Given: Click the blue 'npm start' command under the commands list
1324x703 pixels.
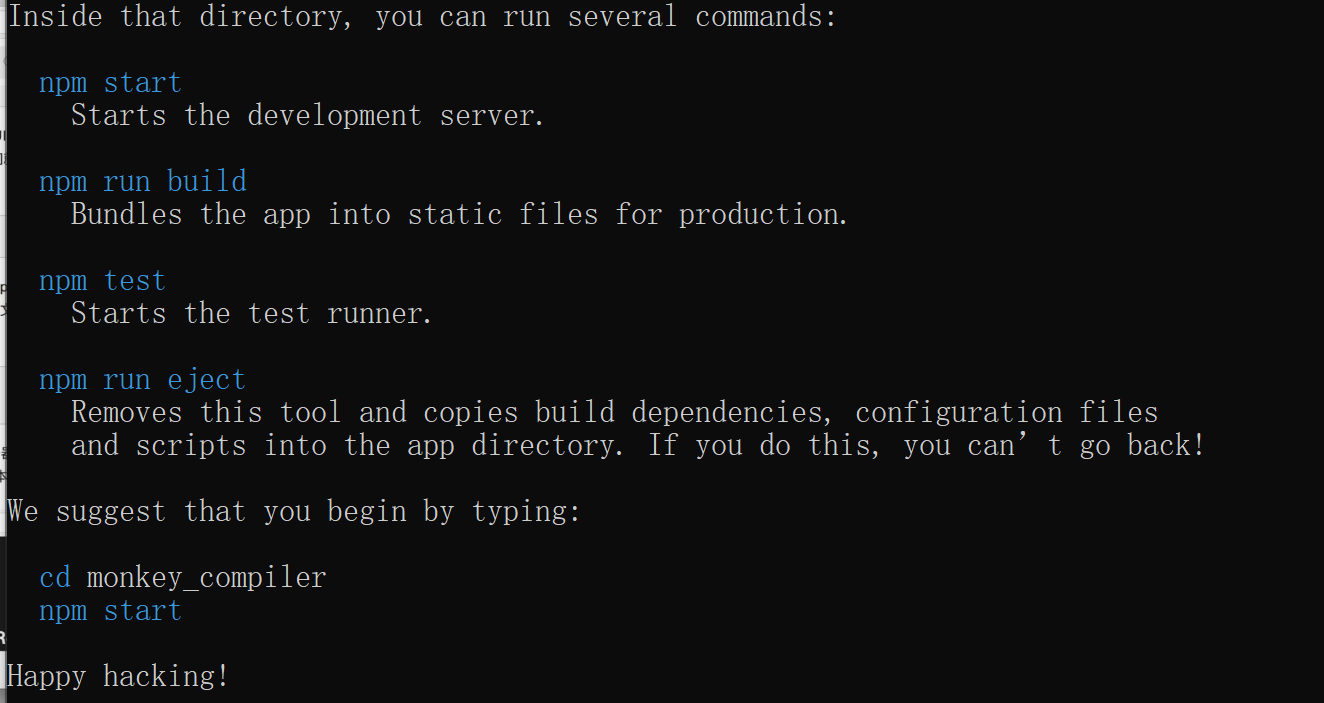Looking at the screenshot, I should coord(110,83).
